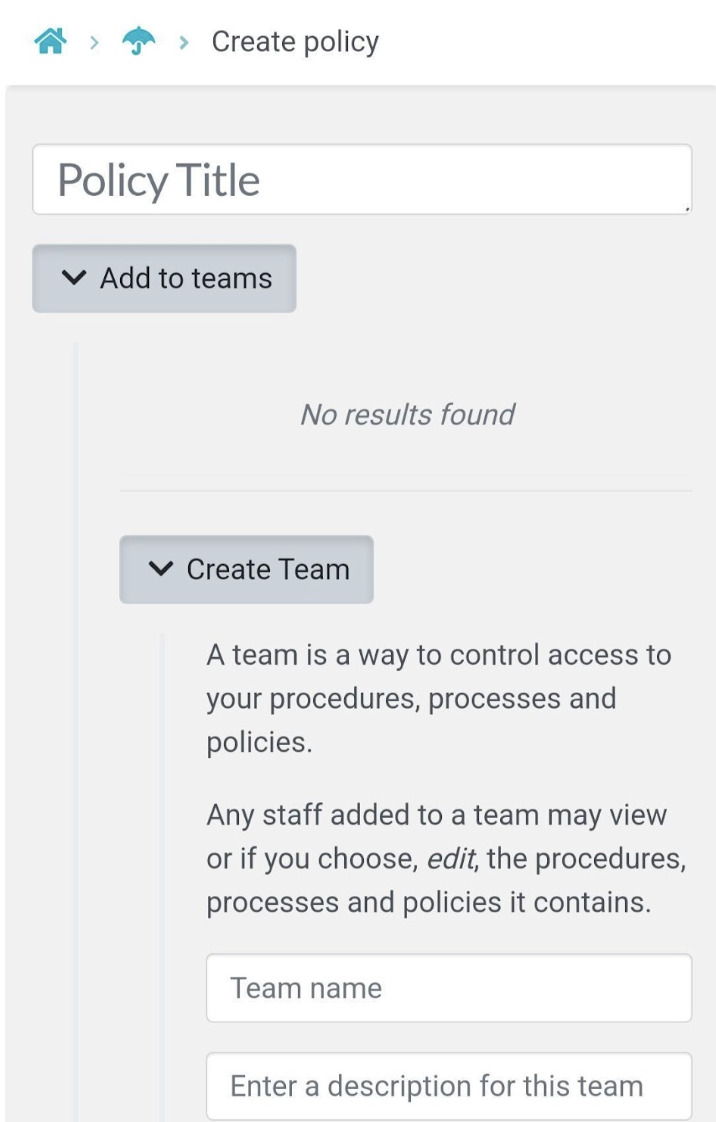Click the down chevron on Add to teams

(73, 279)
